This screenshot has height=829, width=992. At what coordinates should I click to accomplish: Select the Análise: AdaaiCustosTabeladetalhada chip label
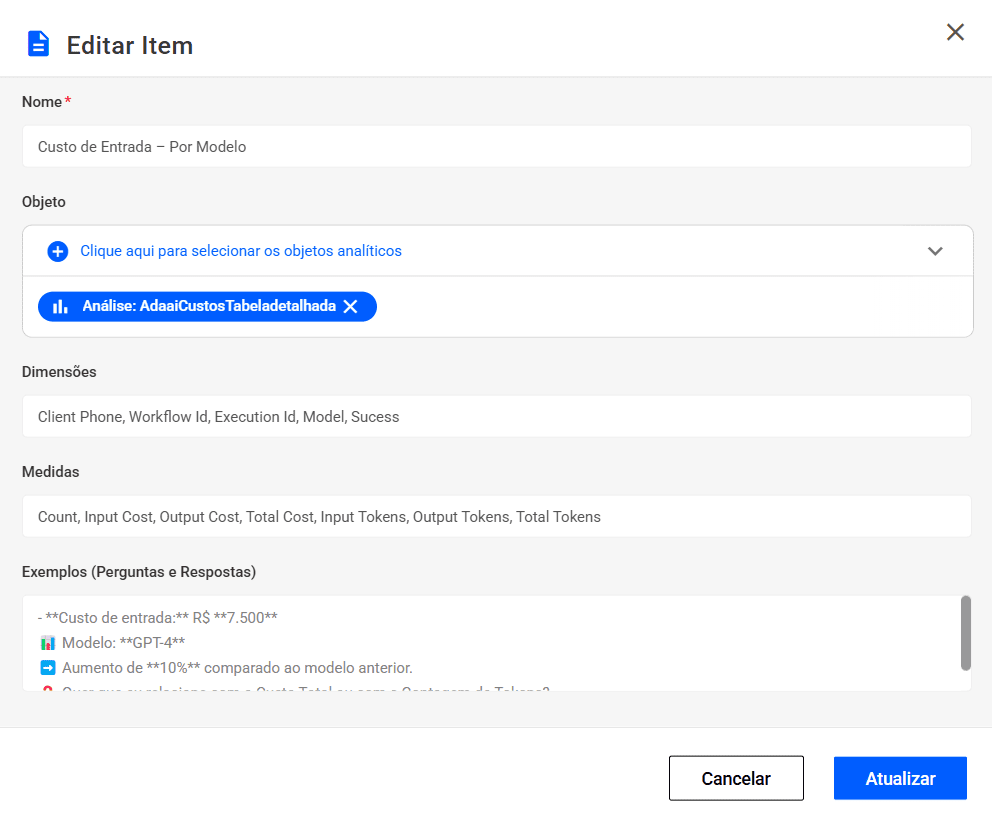(x=209, y=307)
